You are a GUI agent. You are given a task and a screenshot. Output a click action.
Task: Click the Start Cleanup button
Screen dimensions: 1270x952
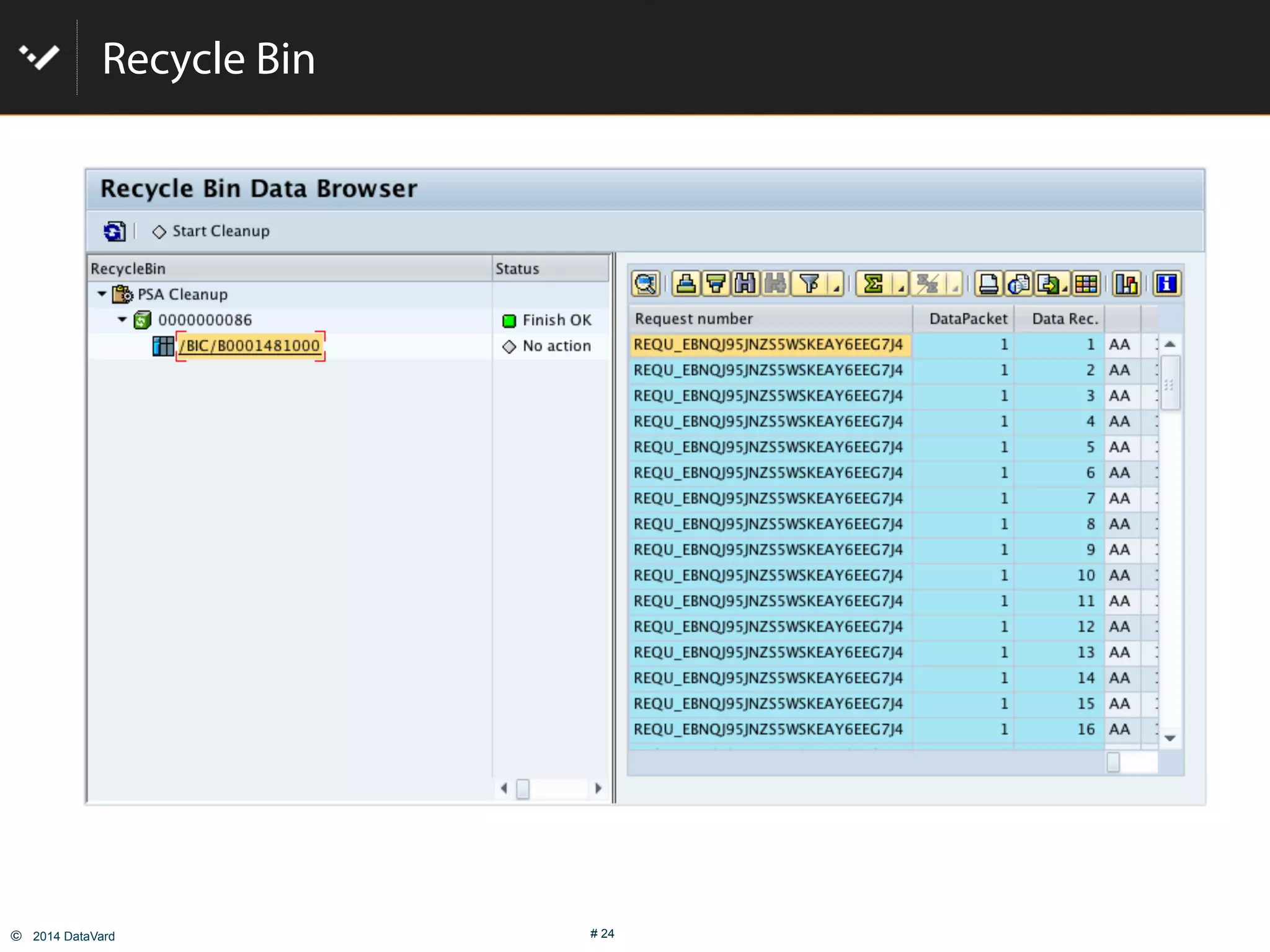point(211,231)
